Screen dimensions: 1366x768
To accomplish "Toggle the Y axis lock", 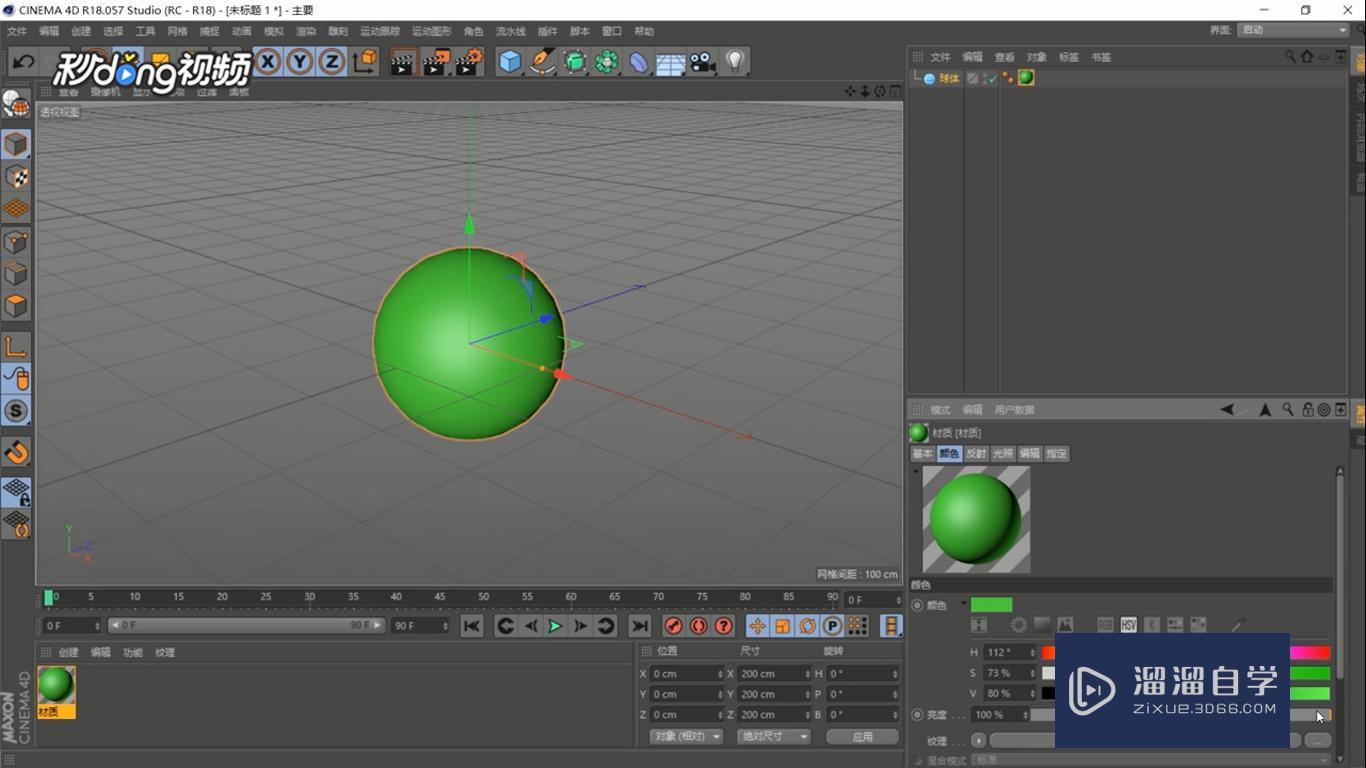I will [299, 62].
